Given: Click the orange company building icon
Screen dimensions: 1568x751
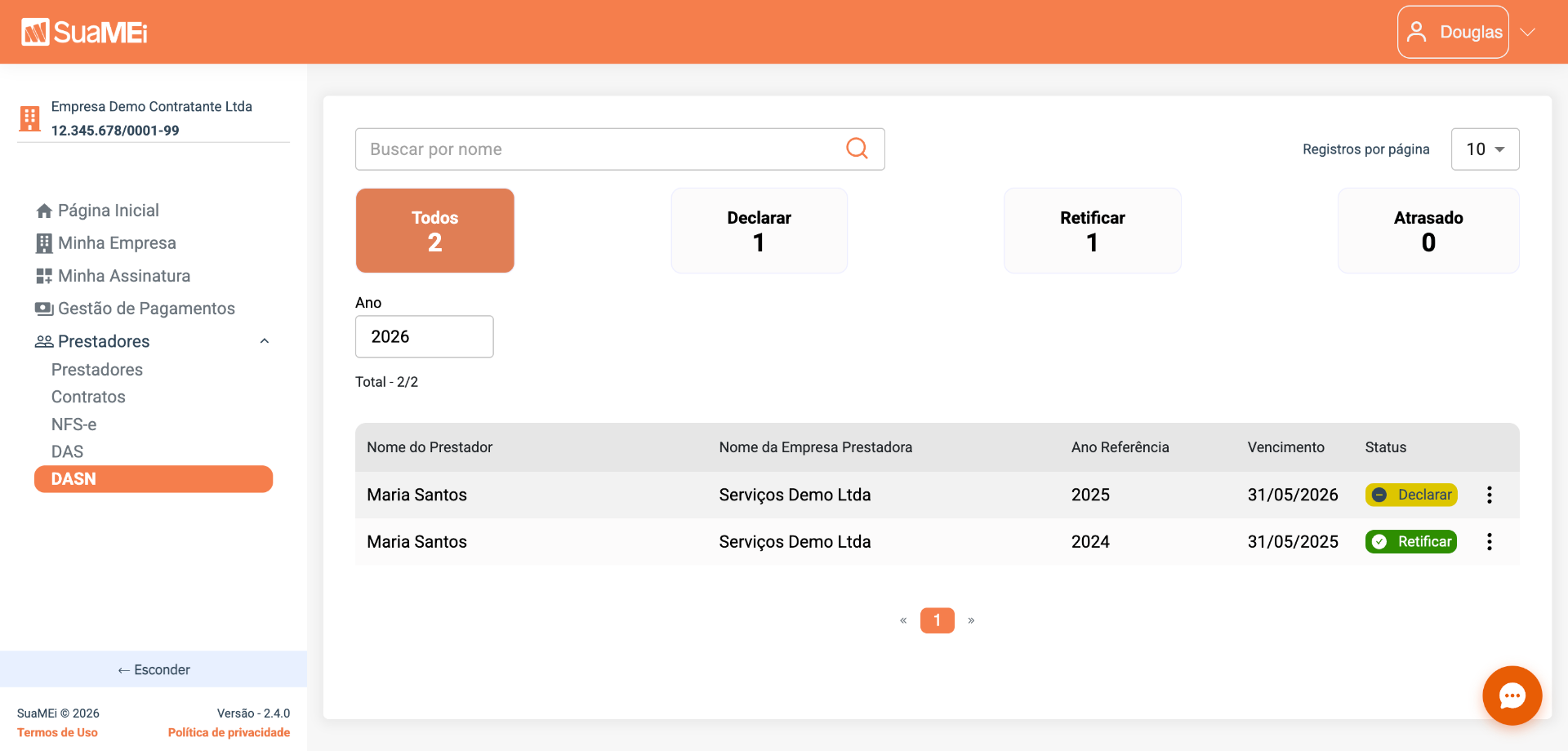Looking at the screenshot, I should (x=29, y=118).
